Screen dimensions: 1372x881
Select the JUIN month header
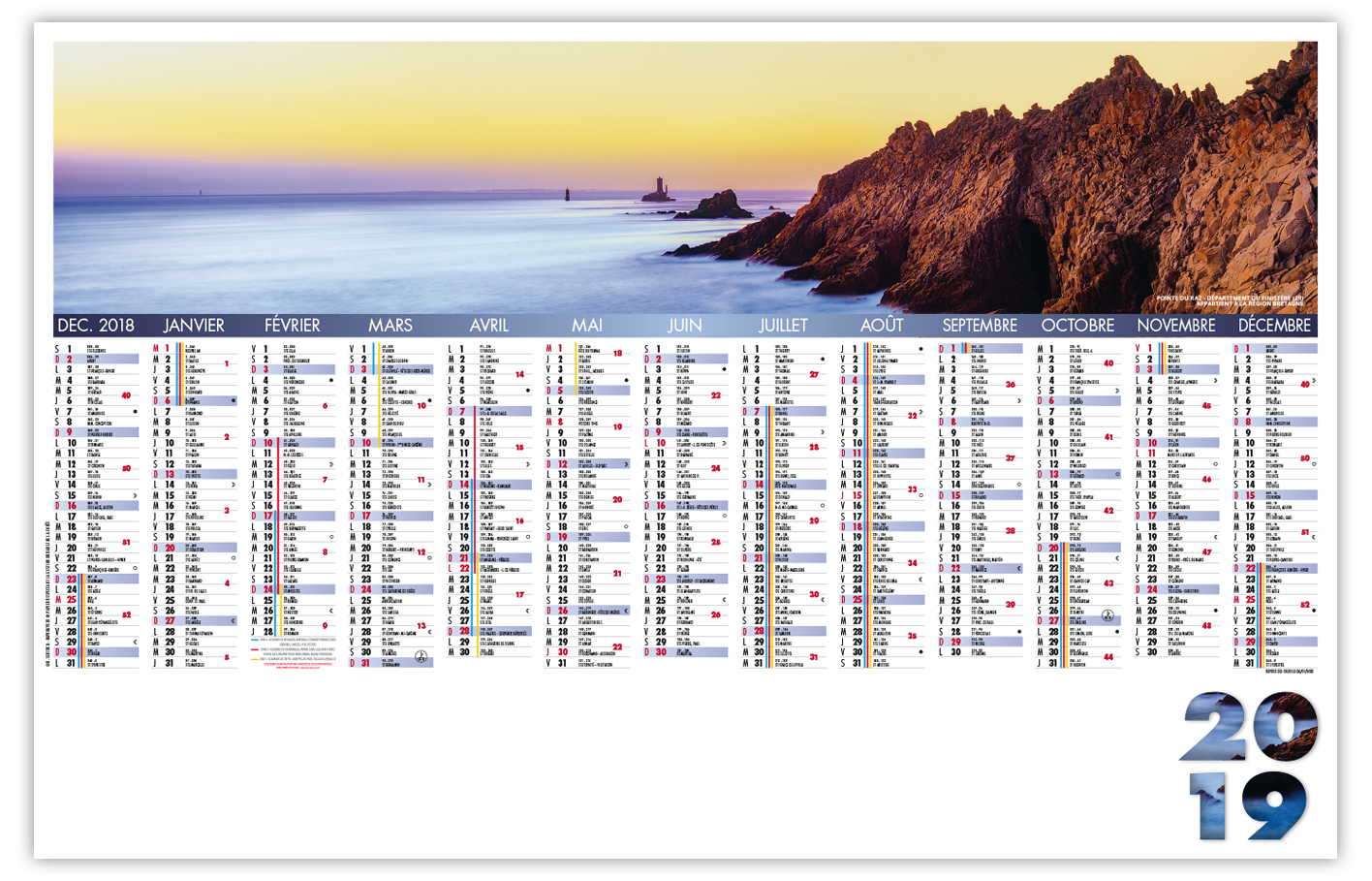685,326
